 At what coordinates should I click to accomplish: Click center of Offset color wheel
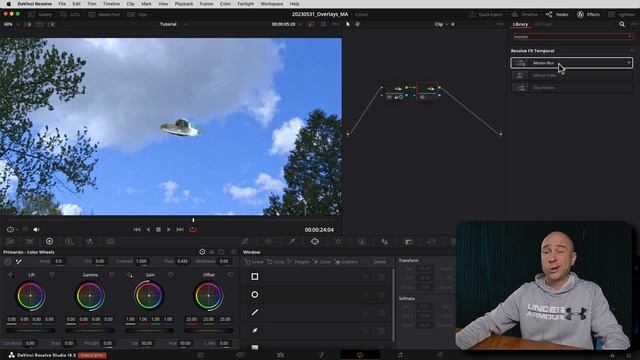pyautogui.click(x=209, y=296)
